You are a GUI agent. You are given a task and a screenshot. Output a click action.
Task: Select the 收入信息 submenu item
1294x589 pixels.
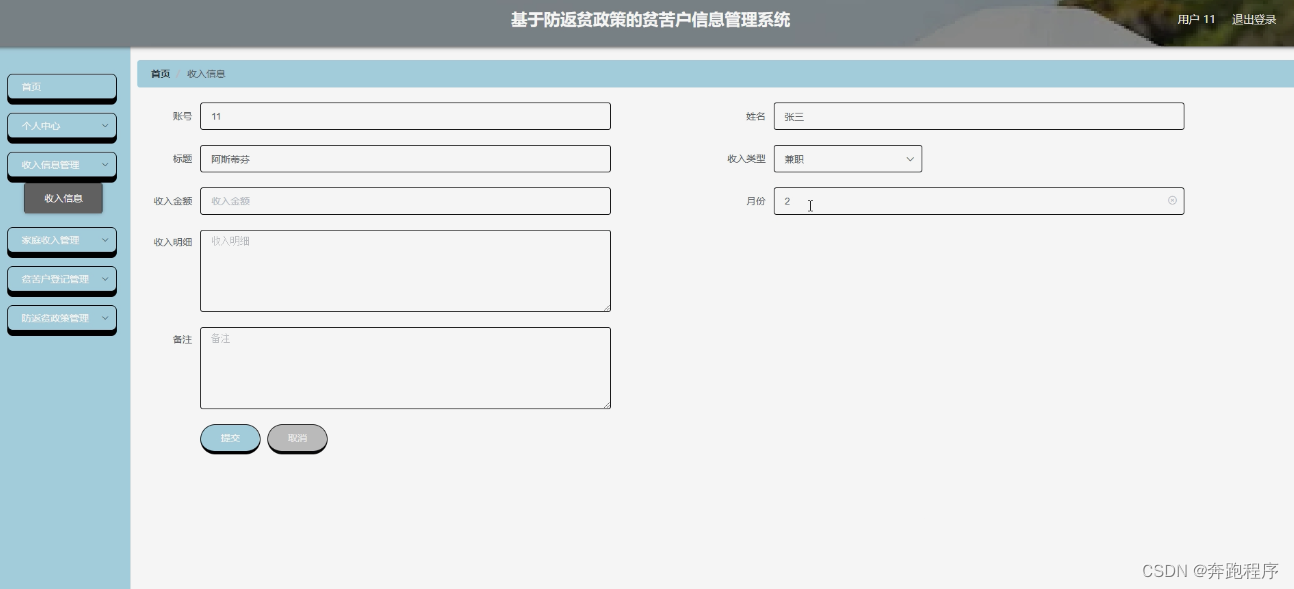64,198
